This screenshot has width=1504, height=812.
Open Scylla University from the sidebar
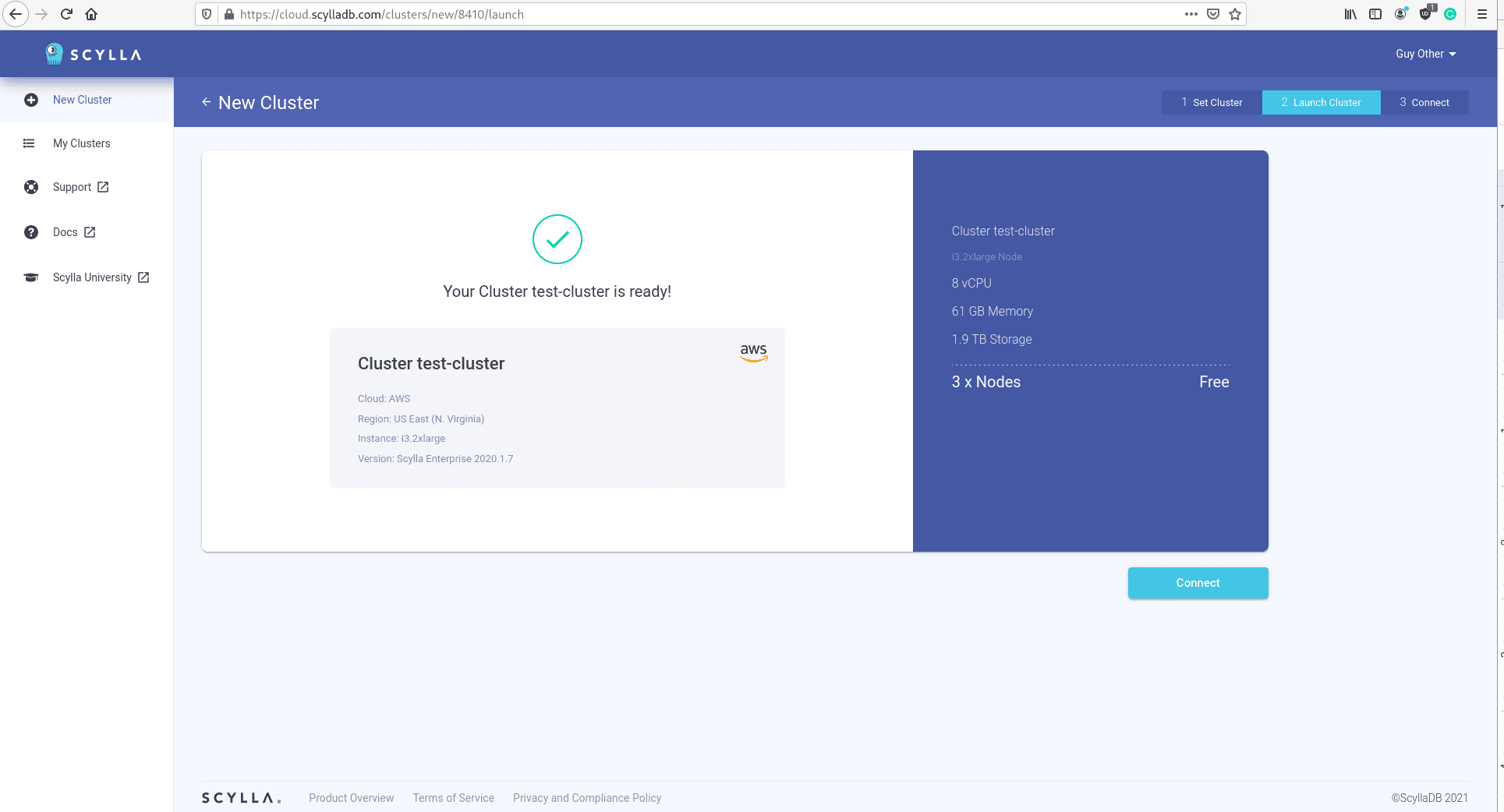pyautogui.click(x=92, y=277)
